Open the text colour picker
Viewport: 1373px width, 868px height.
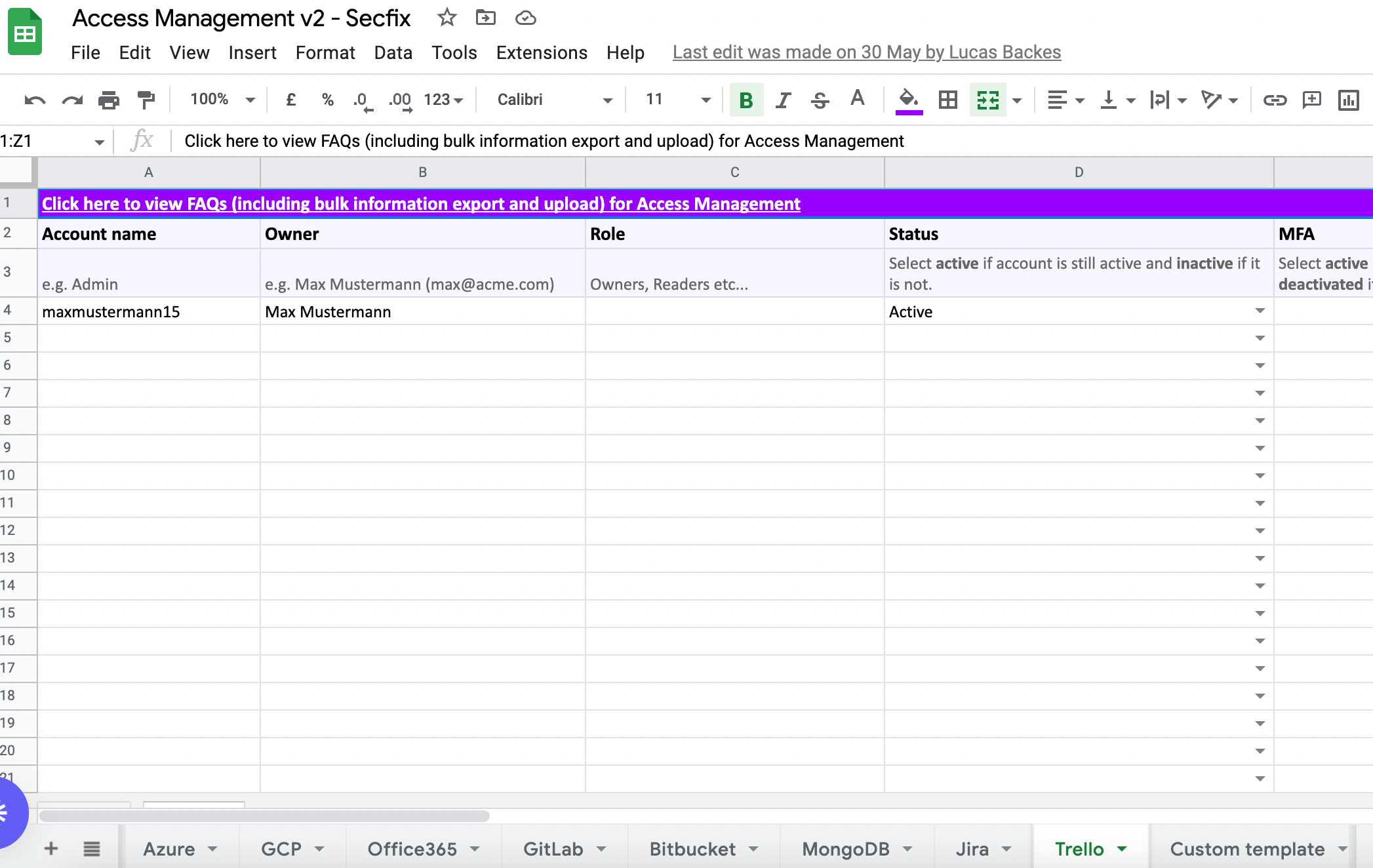[x=857, y=99]
